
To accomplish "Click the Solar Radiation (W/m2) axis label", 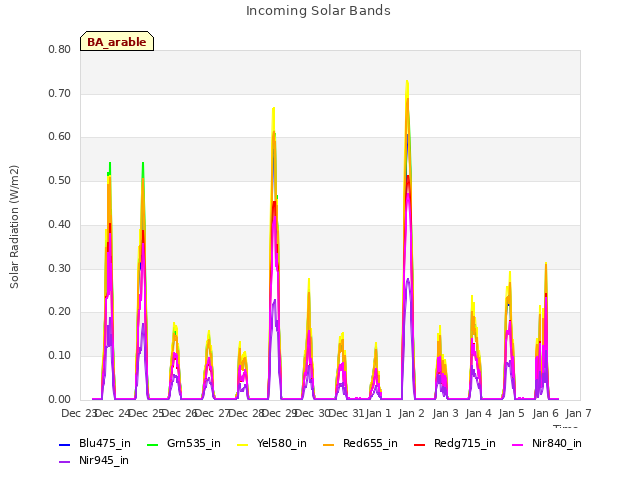I will click(x=14, y=227).
